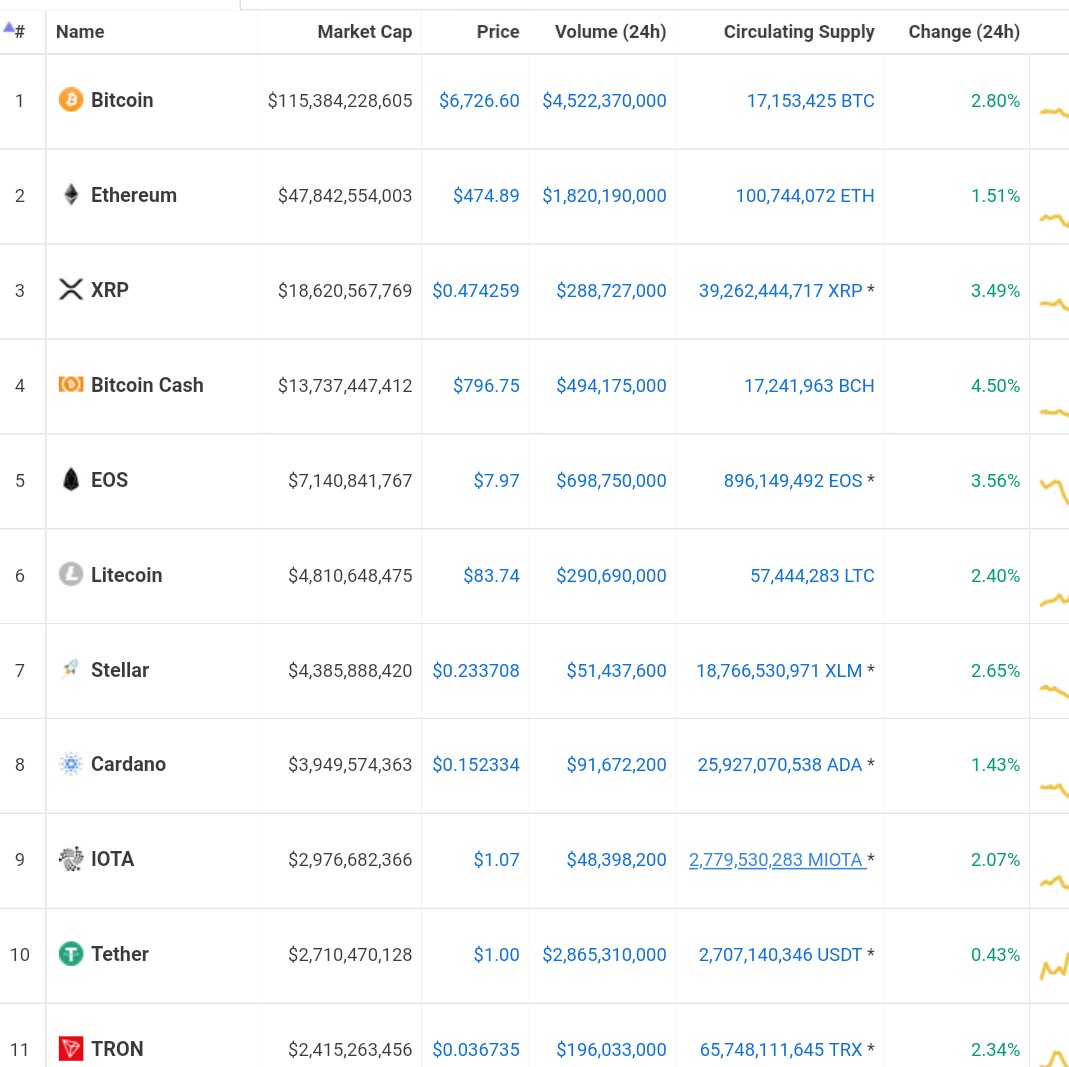The height and width of the screenshot is (1067, 1069).
Task: Sort table by Change (24h) header
Action: click(x=964, y=32)
